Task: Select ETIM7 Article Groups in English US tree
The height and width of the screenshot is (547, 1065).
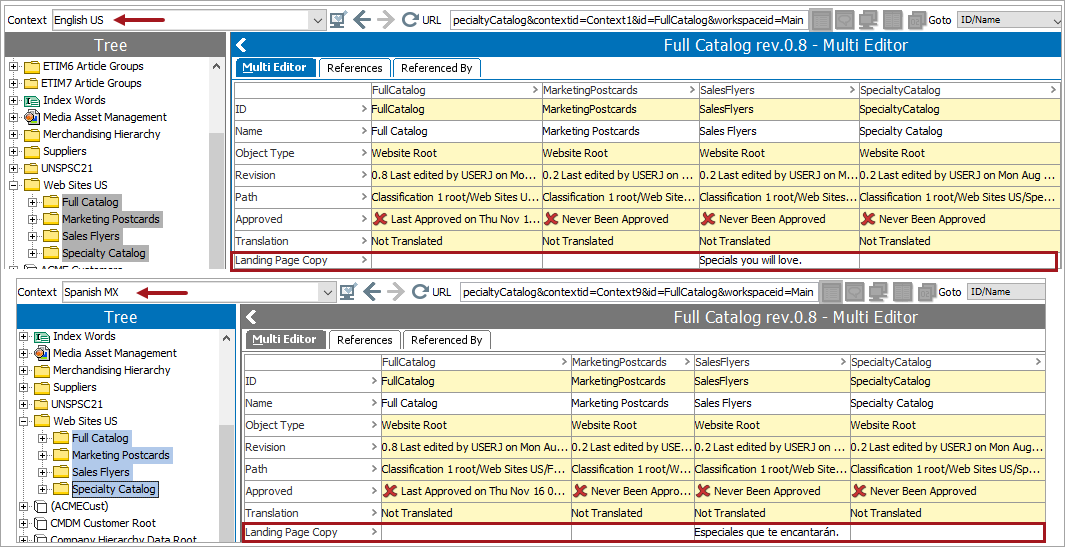Action: pyautogui.click(x=91, y=83)
